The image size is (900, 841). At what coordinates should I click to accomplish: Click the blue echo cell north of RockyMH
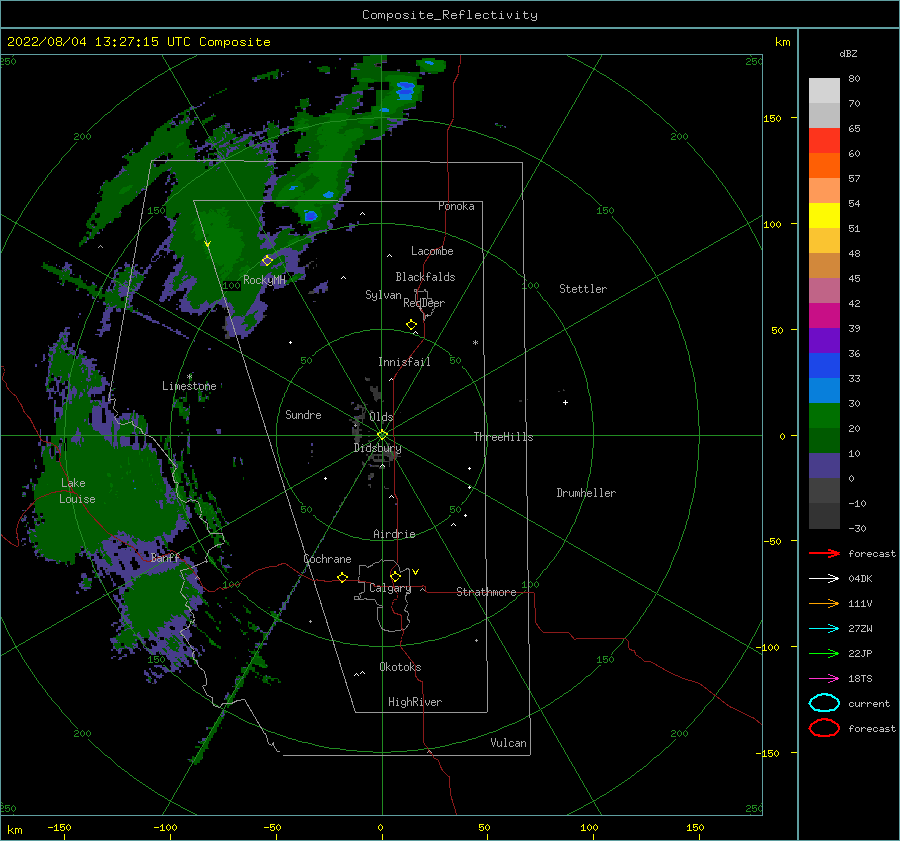(x=311, y=216)
